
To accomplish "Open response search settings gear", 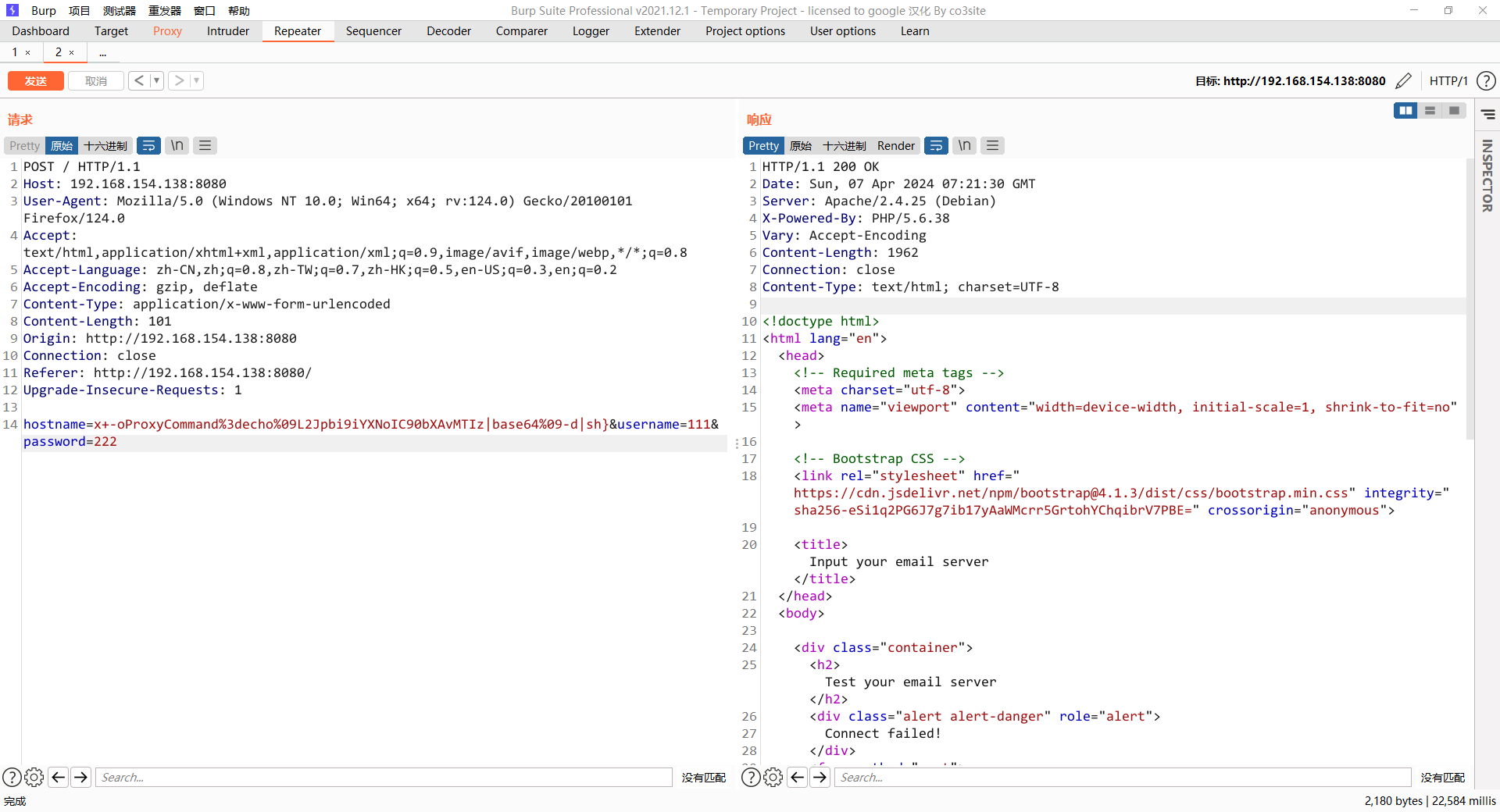I will pos(773,778).
